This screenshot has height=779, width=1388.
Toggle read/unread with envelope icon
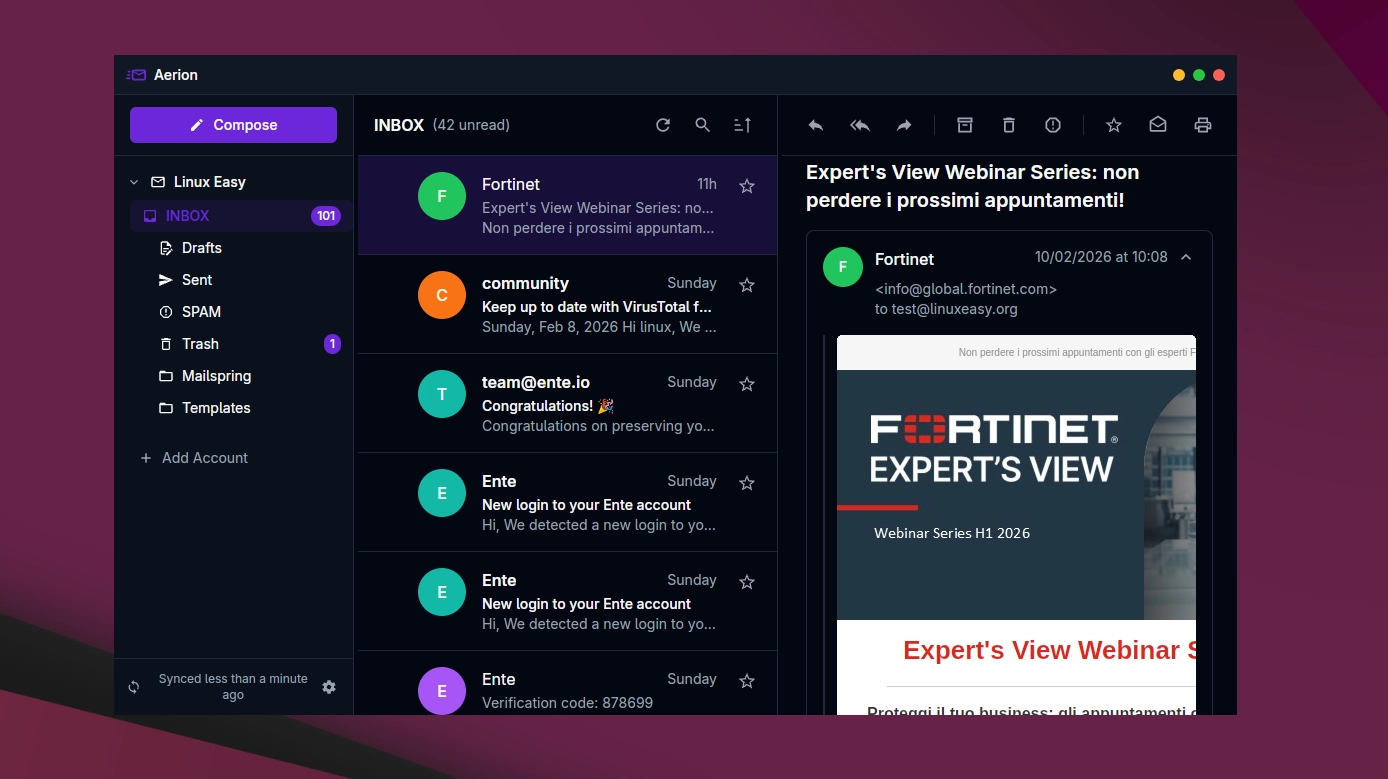click(1157, 125)
